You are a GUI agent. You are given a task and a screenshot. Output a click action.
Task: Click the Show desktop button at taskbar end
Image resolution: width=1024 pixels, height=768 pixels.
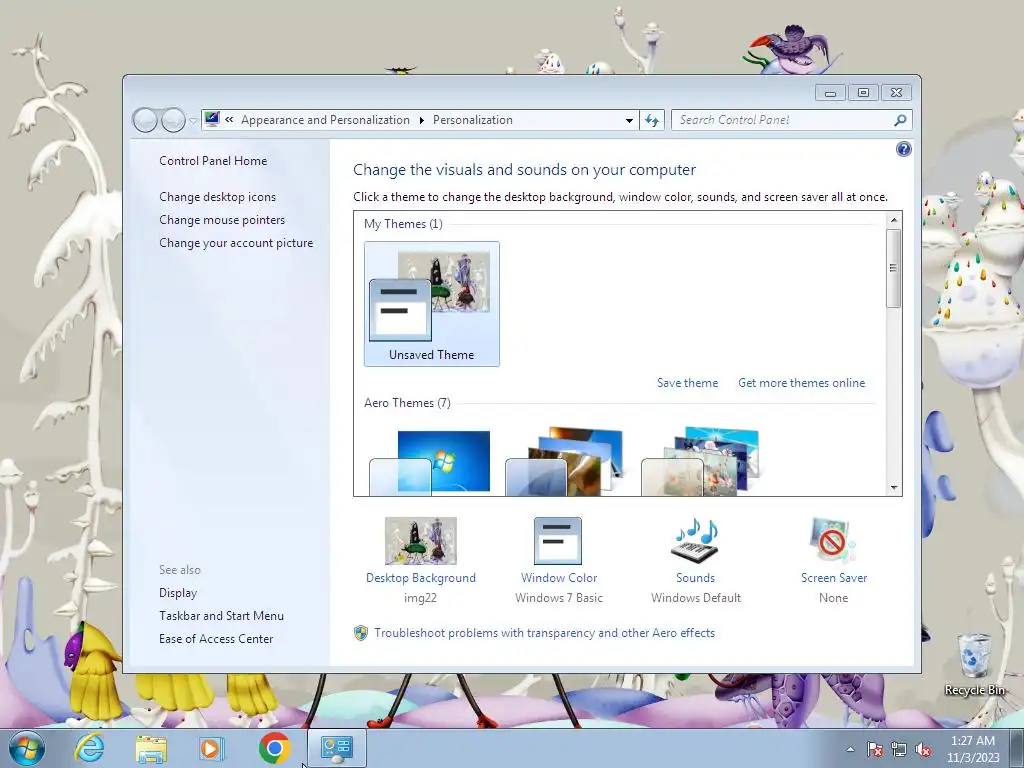(1018, 748)
